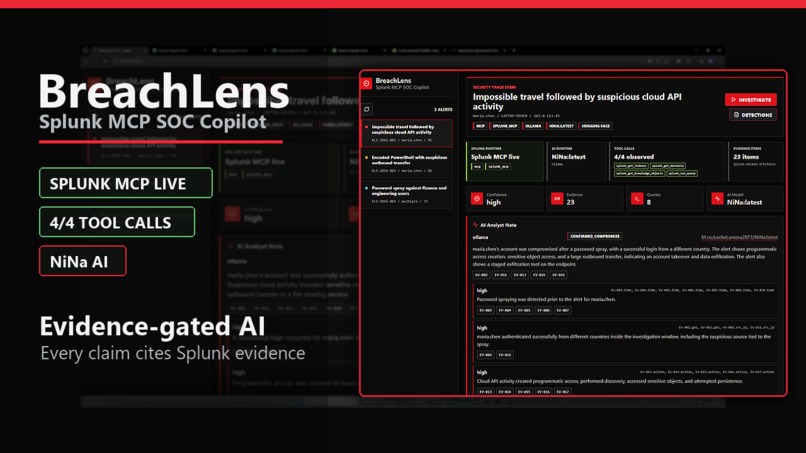Screen dimensions: 806x453
Task: Click the splunk_run_query tool tag
Action: coord(682,173)
